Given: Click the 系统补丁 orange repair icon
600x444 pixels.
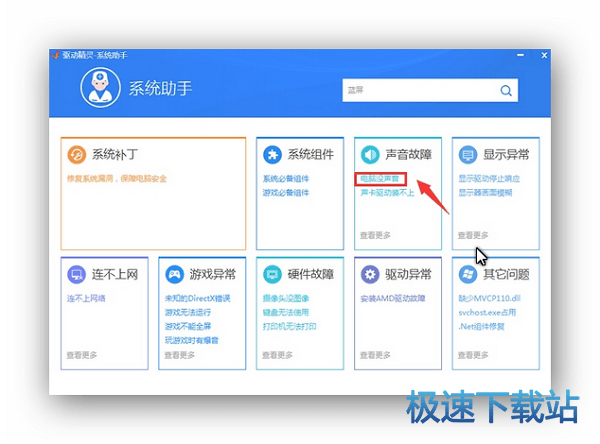Looking at the screenshot, I should (x=77, y=155).
